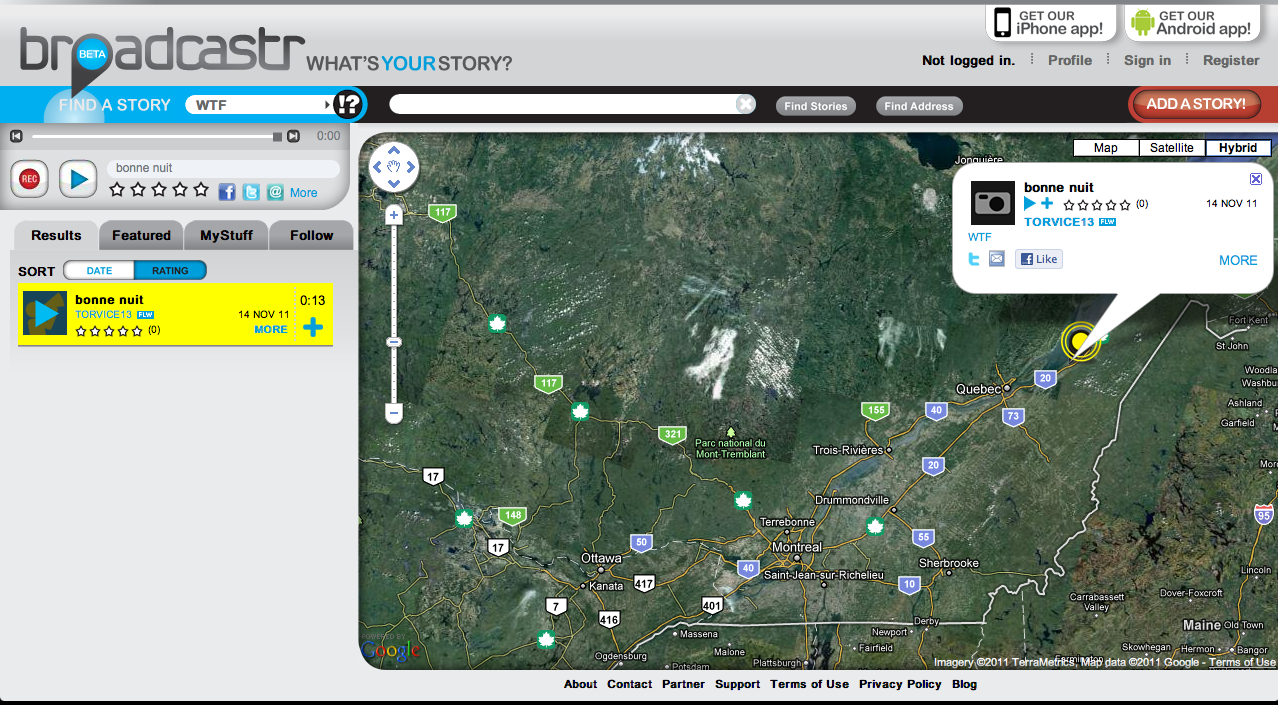Switch map to Map view
This screenshot has height=705, width=1278.
coord(1106,148)
